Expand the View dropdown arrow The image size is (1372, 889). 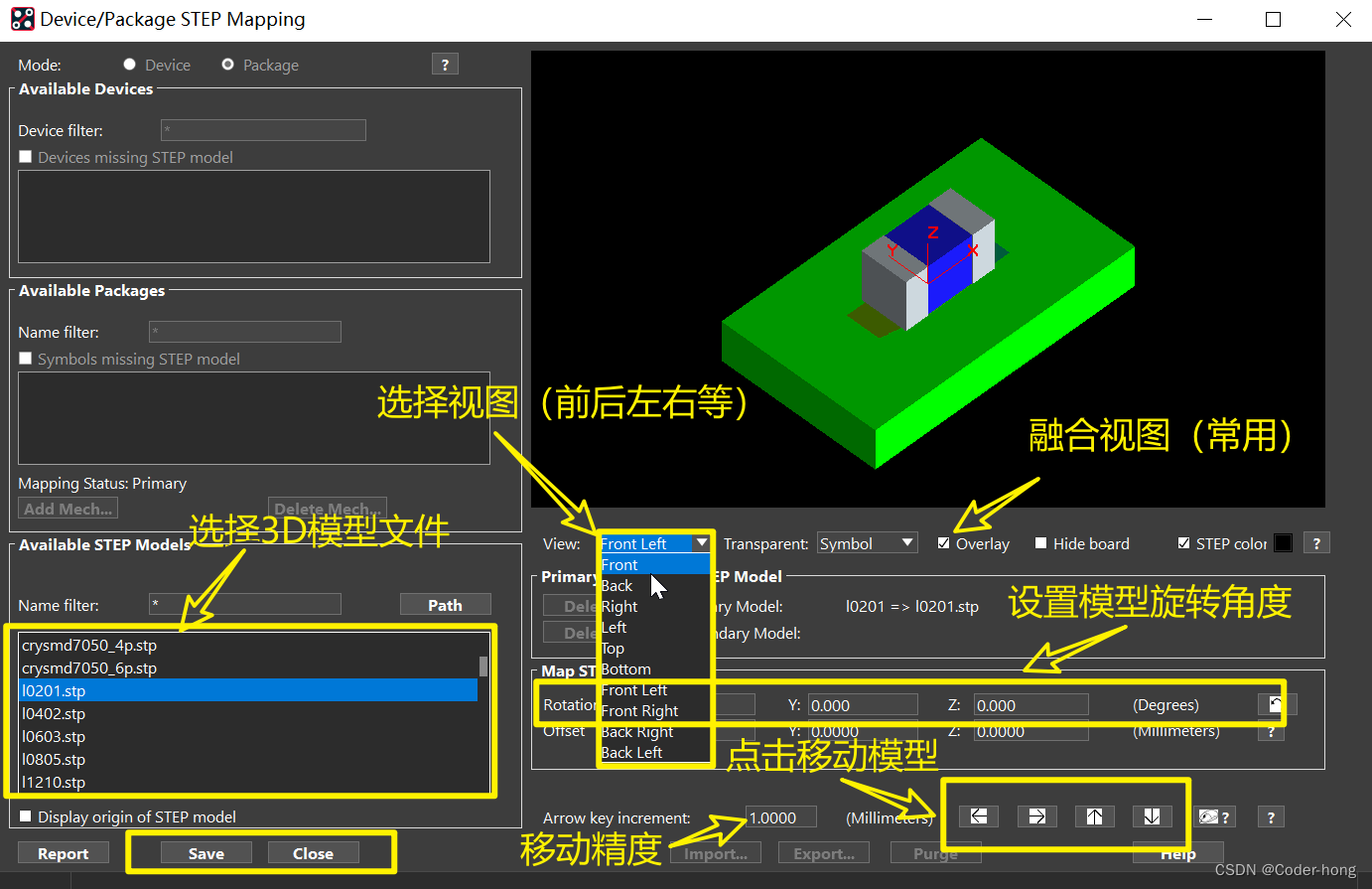click(702, 542)
